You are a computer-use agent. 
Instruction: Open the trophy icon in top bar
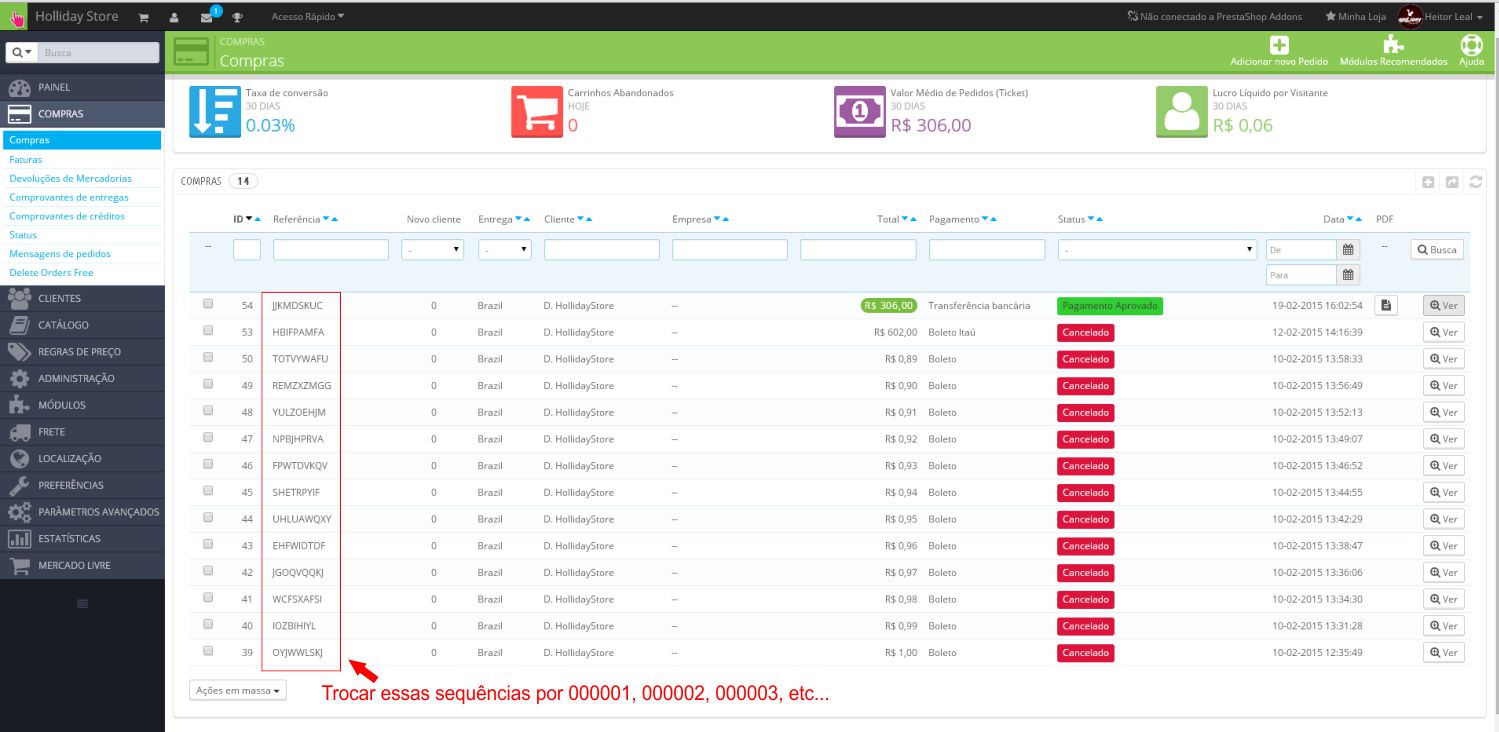(x=237, y=17)
